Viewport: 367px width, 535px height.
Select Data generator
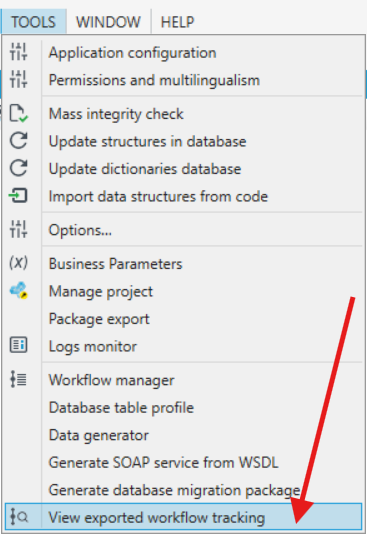tap(184, 435)
